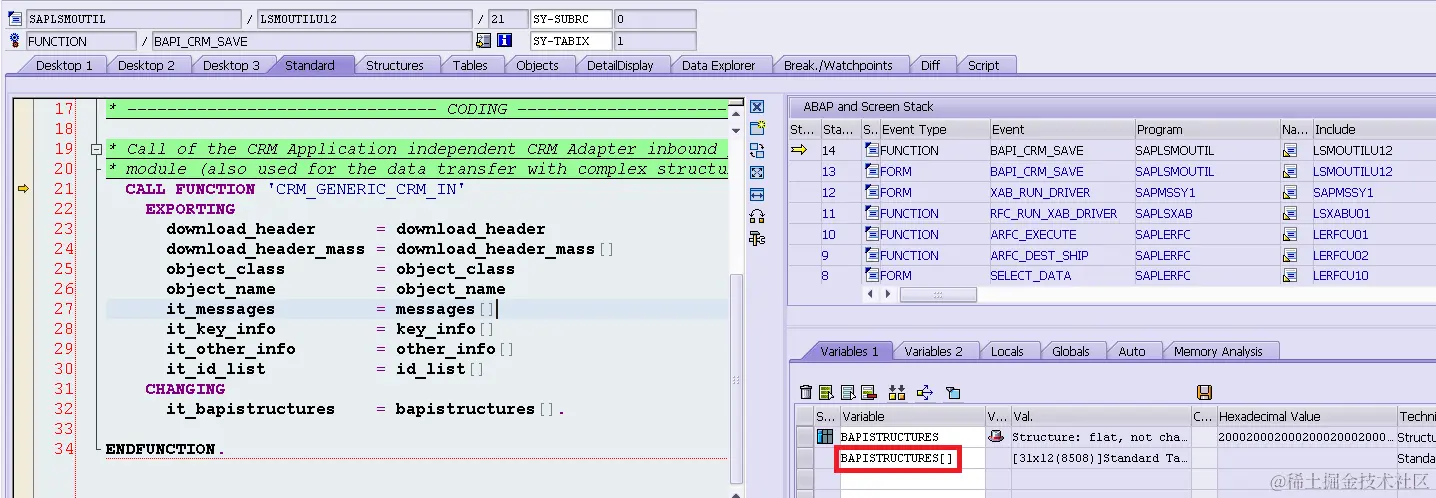Open the Break./Watchpoints tab
The height and width of the screenshot is (498, 1436).
click(x=838, y=65)
